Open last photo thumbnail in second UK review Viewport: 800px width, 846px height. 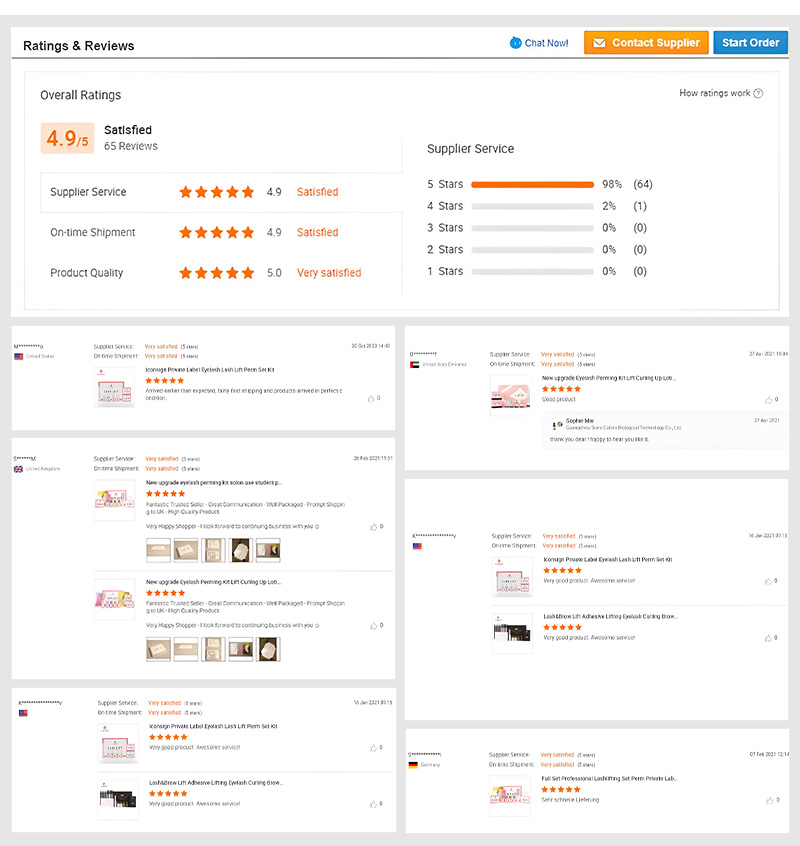(268, 649)
